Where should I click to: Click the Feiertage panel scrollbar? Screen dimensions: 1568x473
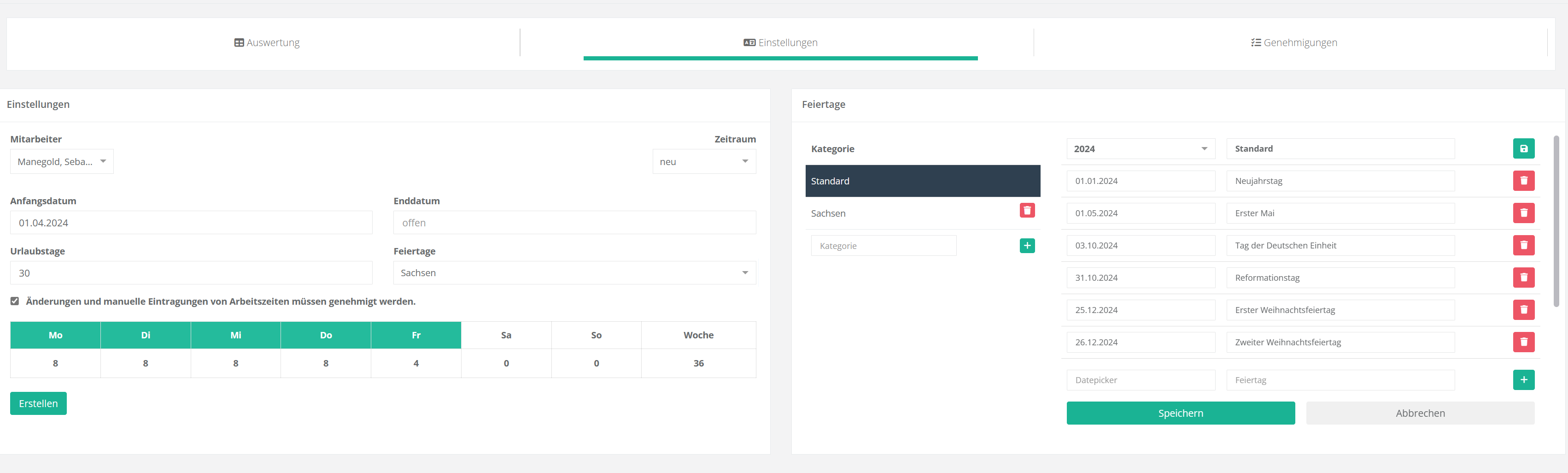click(x=1556, y=219)
